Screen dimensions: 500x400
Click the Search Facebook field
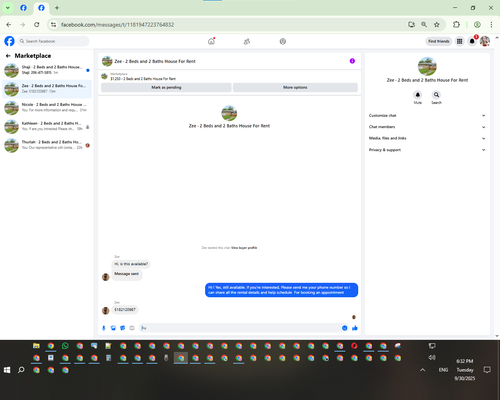53,41
